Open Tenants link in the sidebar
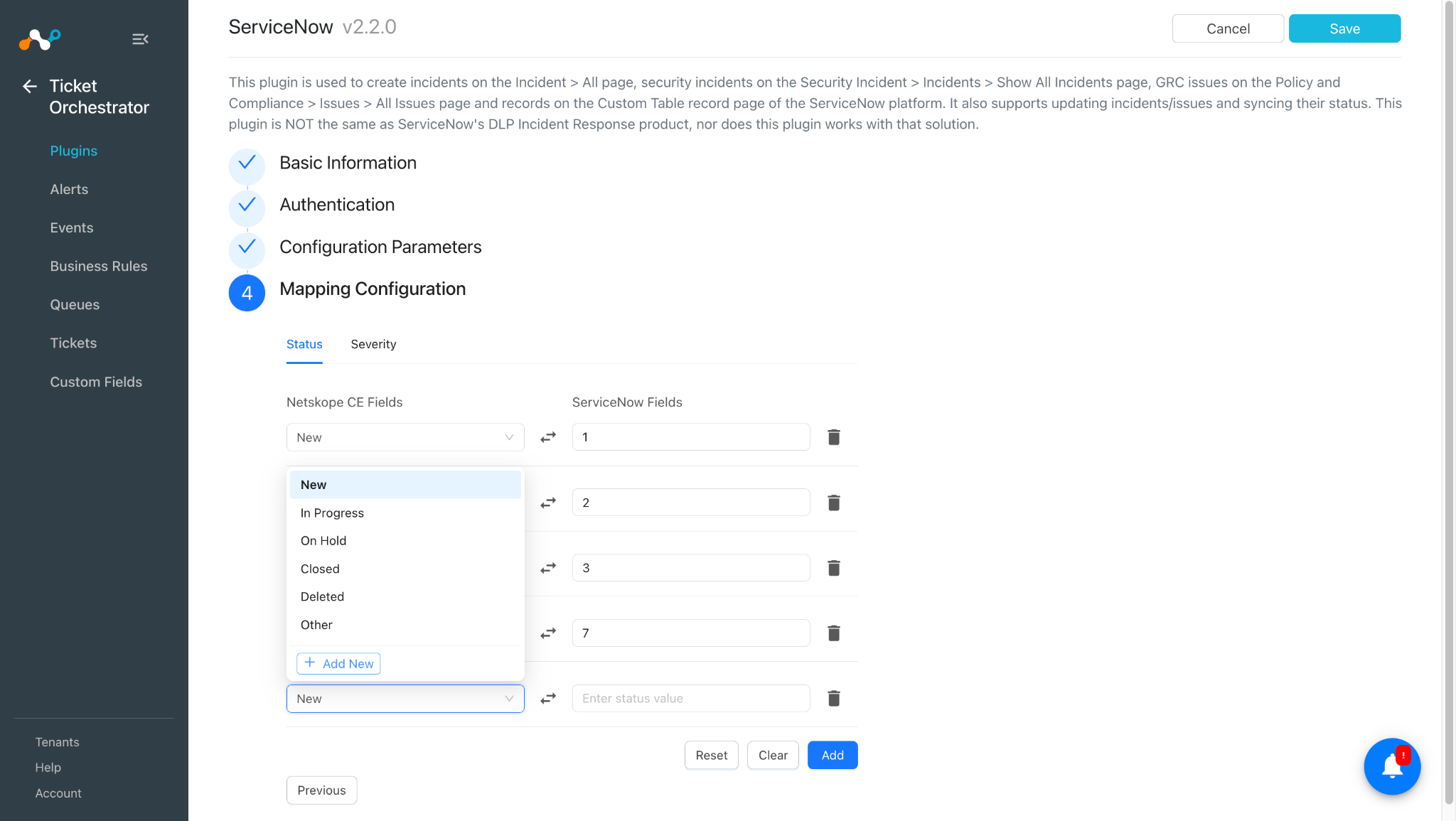Viewport: 1456px width, 821px height. [58, 742]
